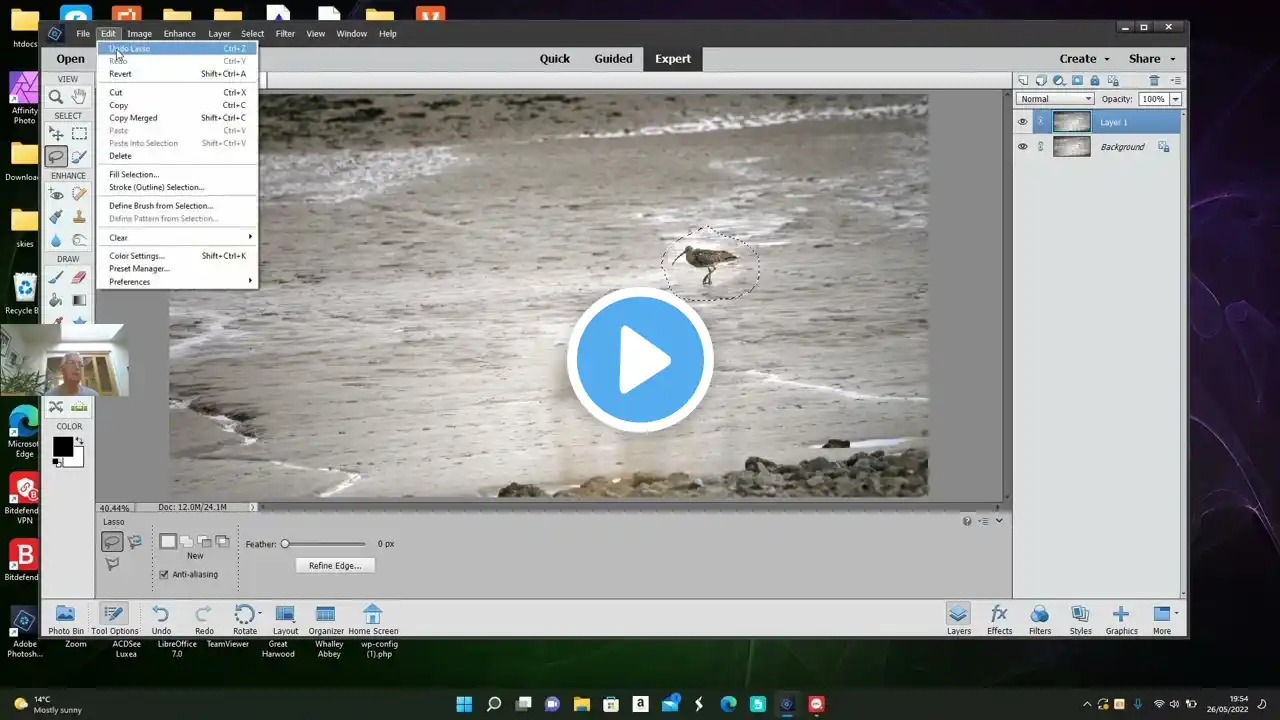Image resolution: width=1280 pixels, height=720 pixels.
Task: Select the Spot Healing Brush tool
Action: [79, 194]
